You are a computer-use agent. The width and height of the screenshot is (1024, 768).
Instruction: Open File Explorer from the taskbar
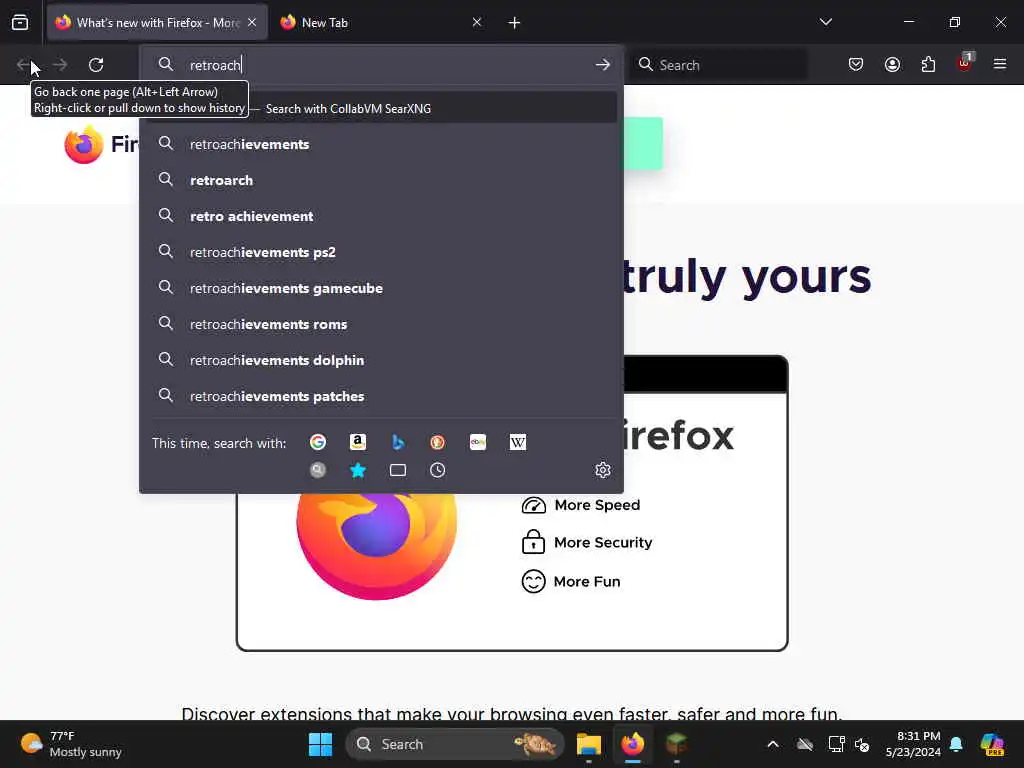click(x=588, y=744)
